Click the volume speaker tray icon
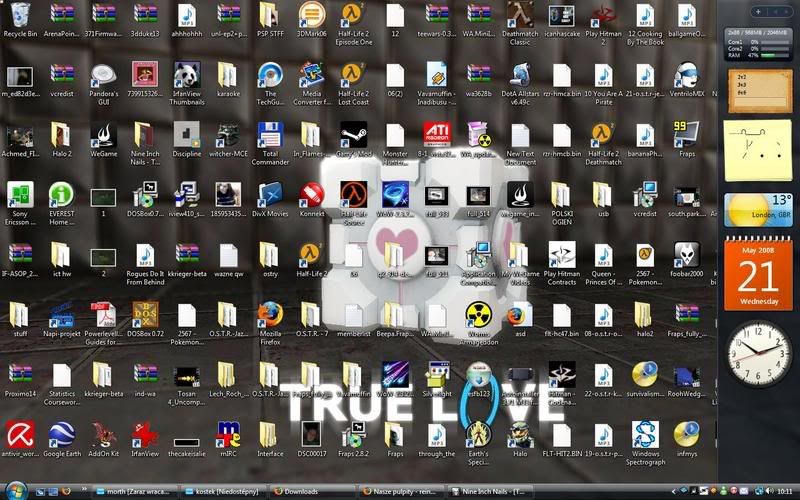The width and height of the screenshot is (800, 500). pyautogui.click(x=768, y=492)
